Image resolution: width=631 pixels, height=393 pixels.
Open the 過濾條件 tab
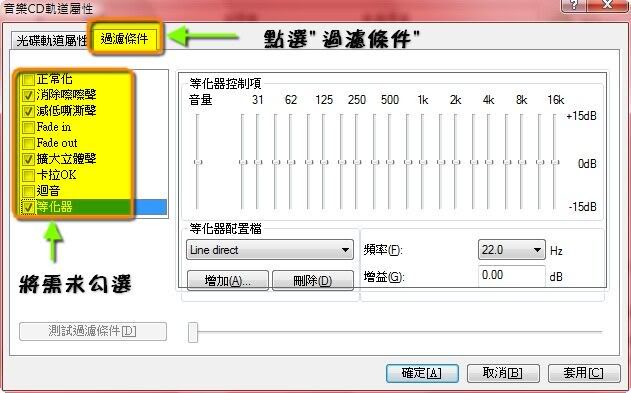pyautogui.click(x=124, y=39)
